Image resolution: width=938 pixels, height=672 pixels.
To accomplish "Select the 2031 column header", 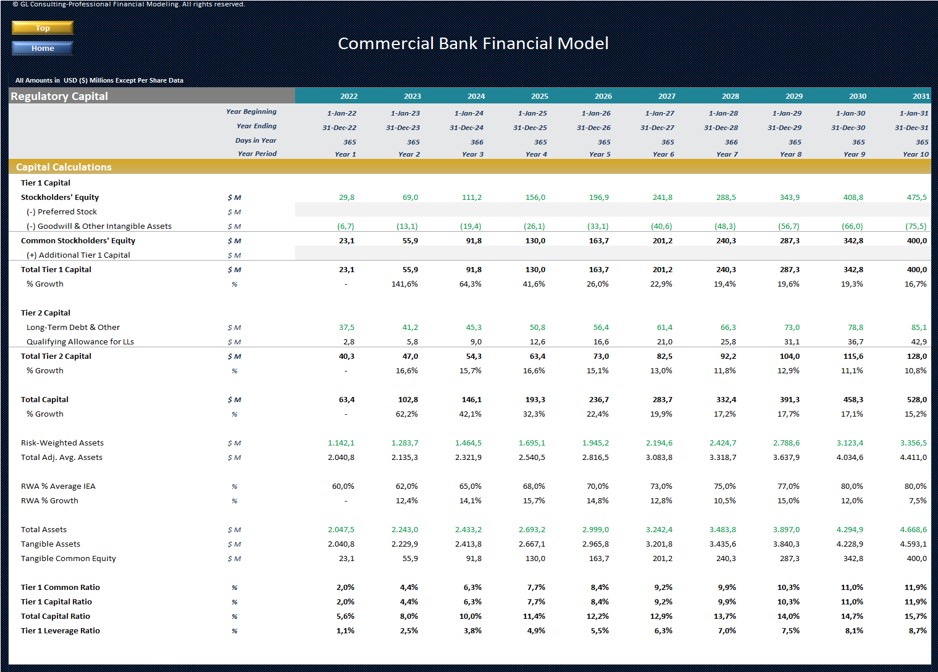I will pos(919,96).
